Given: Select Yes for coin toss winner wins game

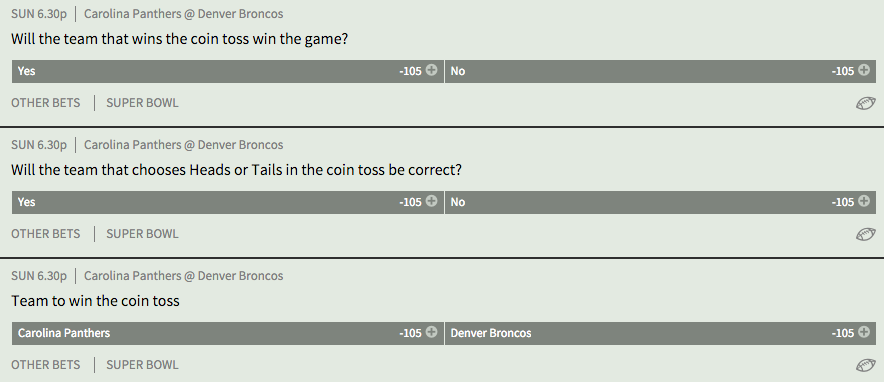Looking at the screenshot, I should pyautogui.click(x=228, y=72).
